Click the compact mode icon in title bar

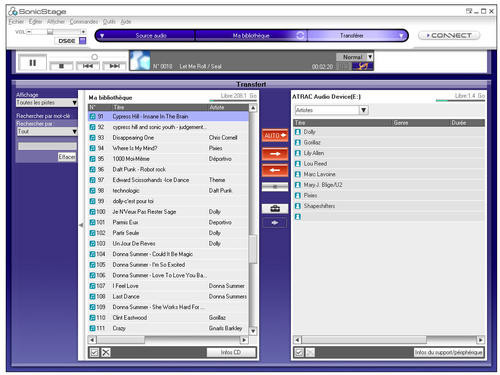click(x=469, y=11)
